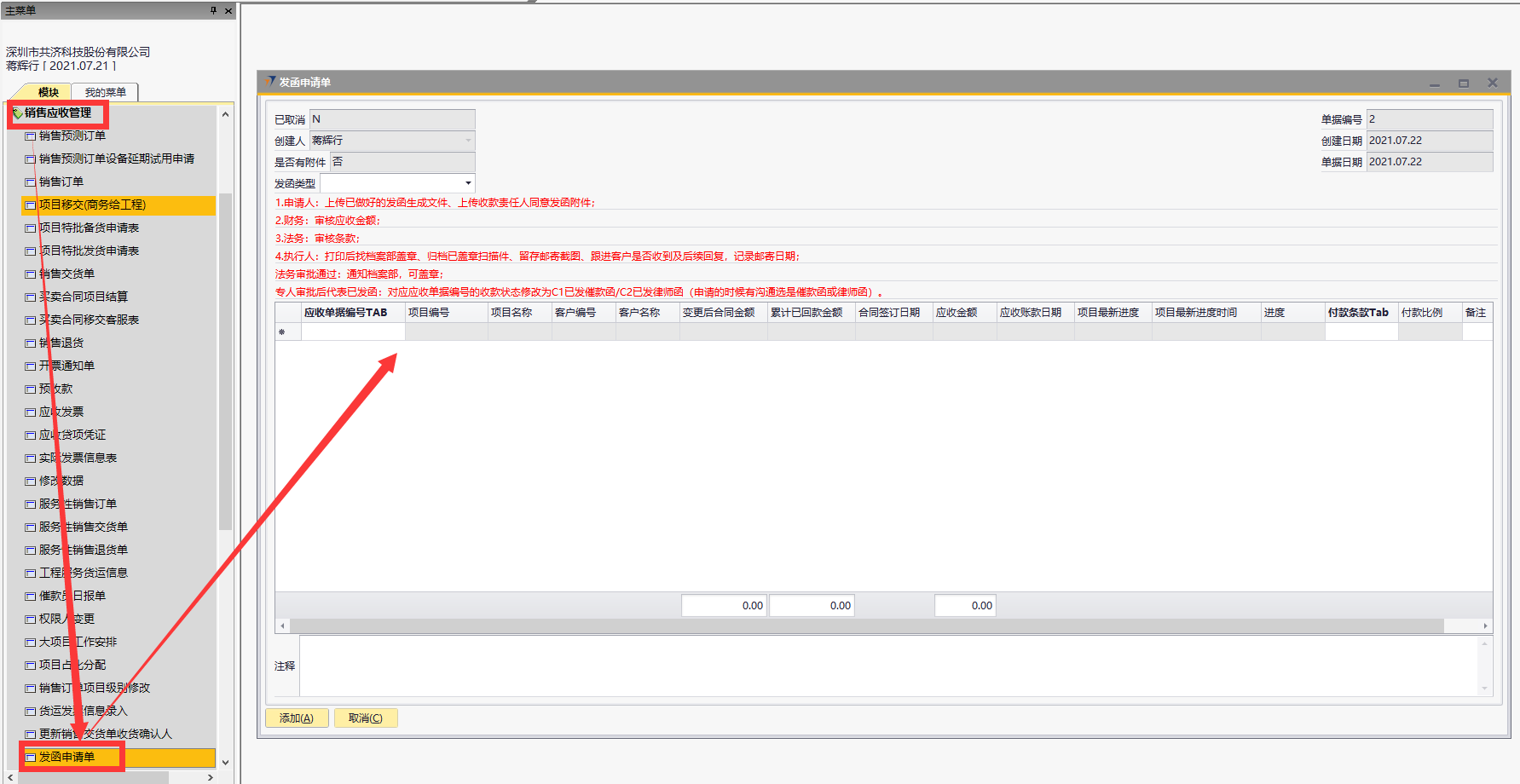Open the 发函类型 dropdown

(x=468, y=183)
